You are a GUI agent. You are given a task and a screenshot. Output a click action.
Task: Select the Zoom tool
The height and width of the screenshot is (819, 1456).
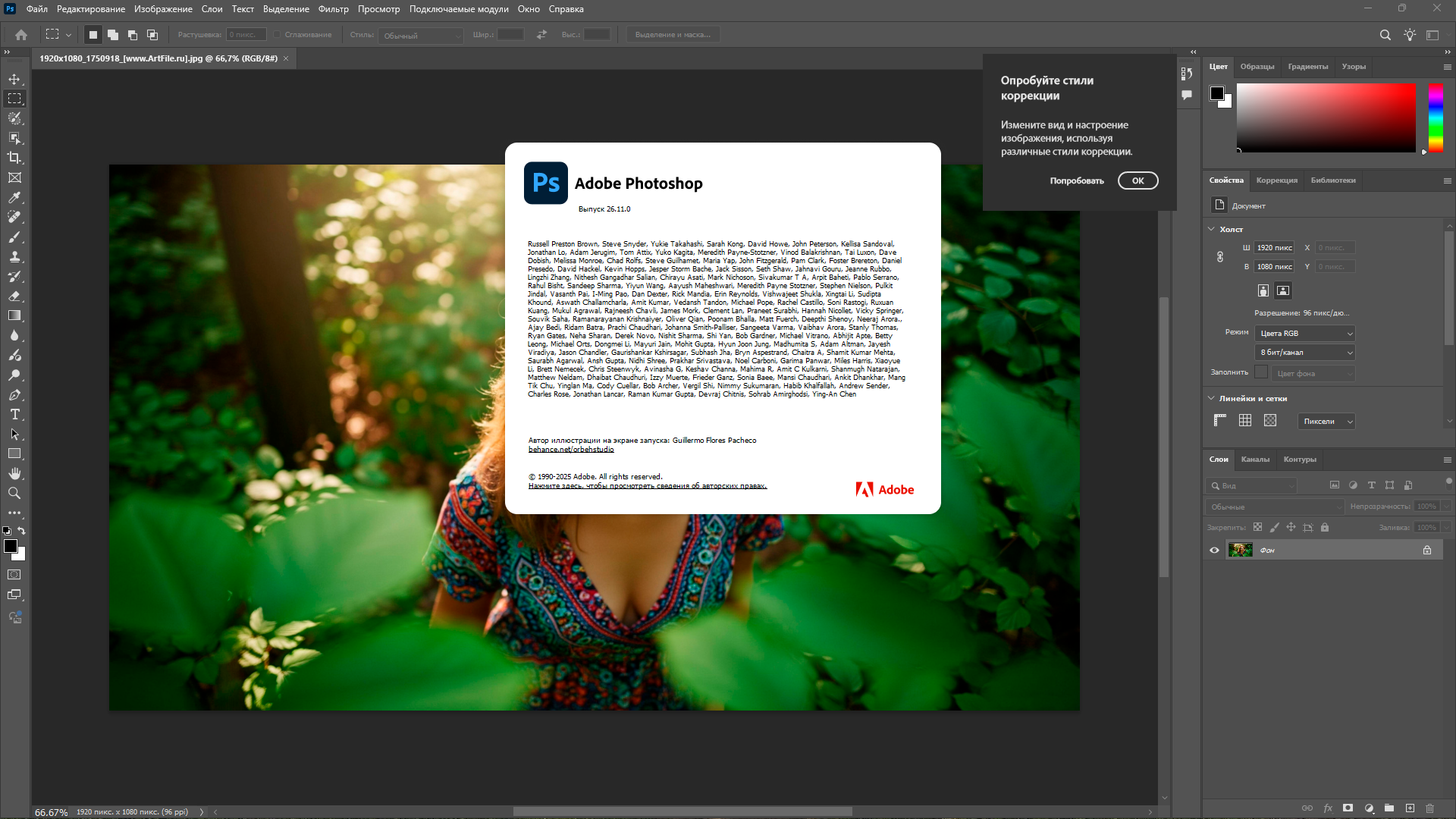coord(14,493)
